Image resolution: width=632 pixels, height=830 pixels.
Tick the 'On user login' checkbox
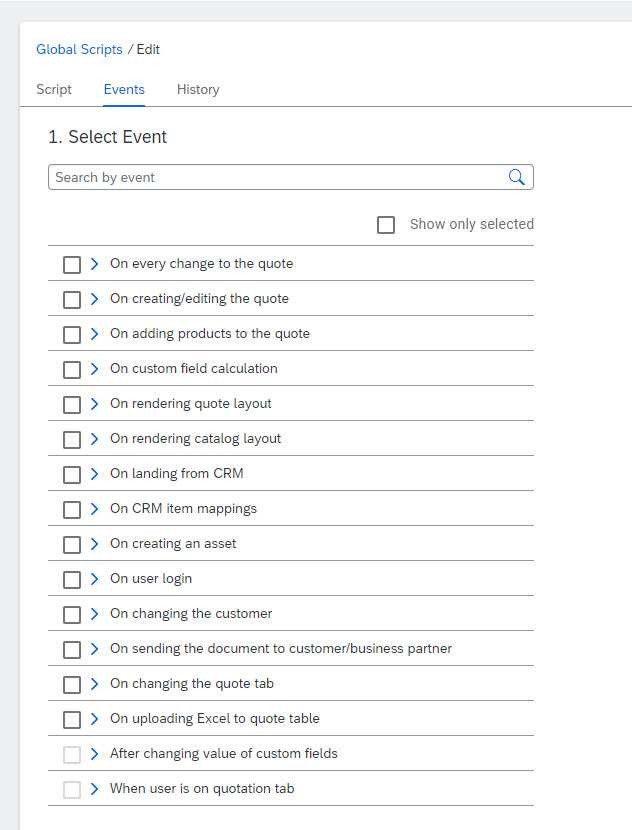72,579
